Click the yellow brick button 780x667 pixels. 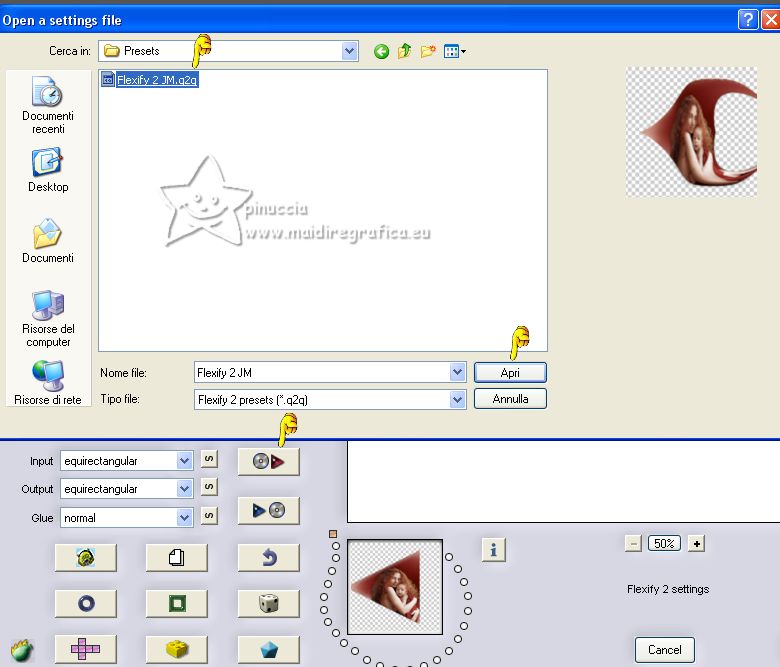(177, 649)
